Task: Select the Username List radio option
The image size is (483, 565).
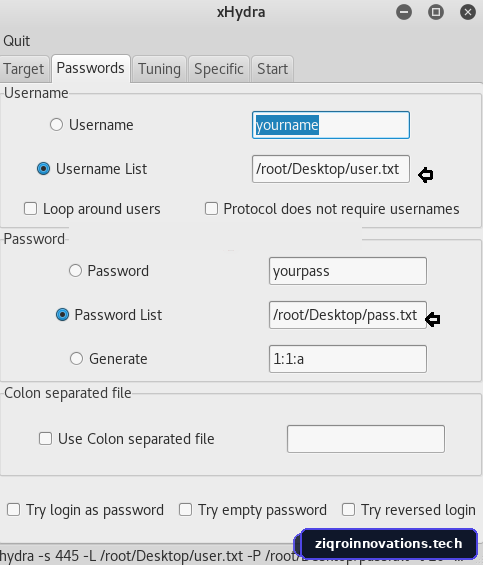Action: pos(44,169)
